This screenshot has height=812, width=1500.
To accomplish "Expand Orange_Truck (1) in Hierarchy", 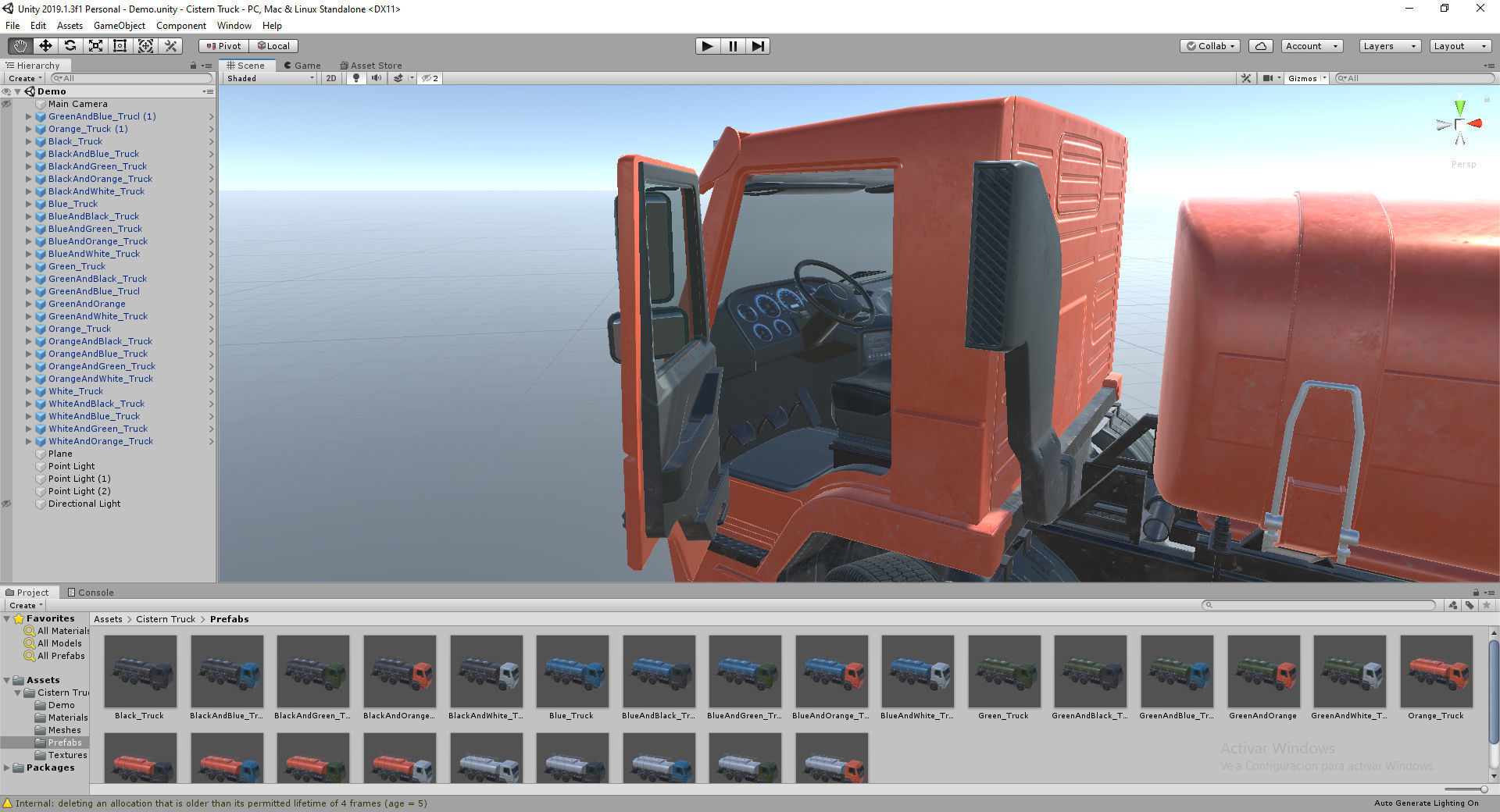I will coord(29,129).
